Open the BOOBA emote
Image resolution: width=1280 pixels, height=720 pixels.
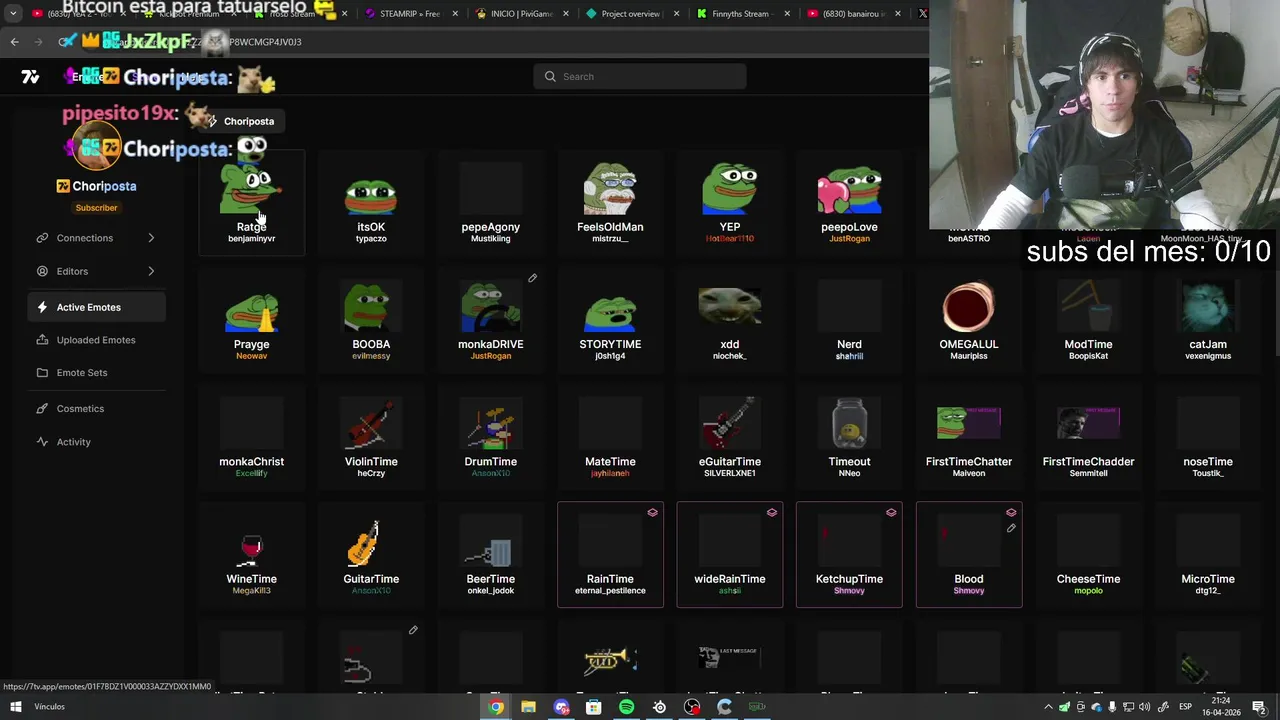[x=371, y=320]
